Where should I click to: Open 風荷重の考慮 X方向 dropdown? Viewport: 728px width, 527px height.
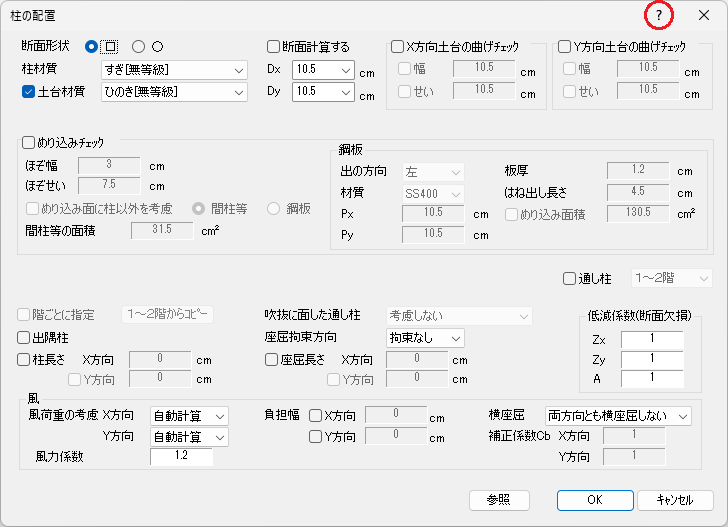(x=189, y=415)
